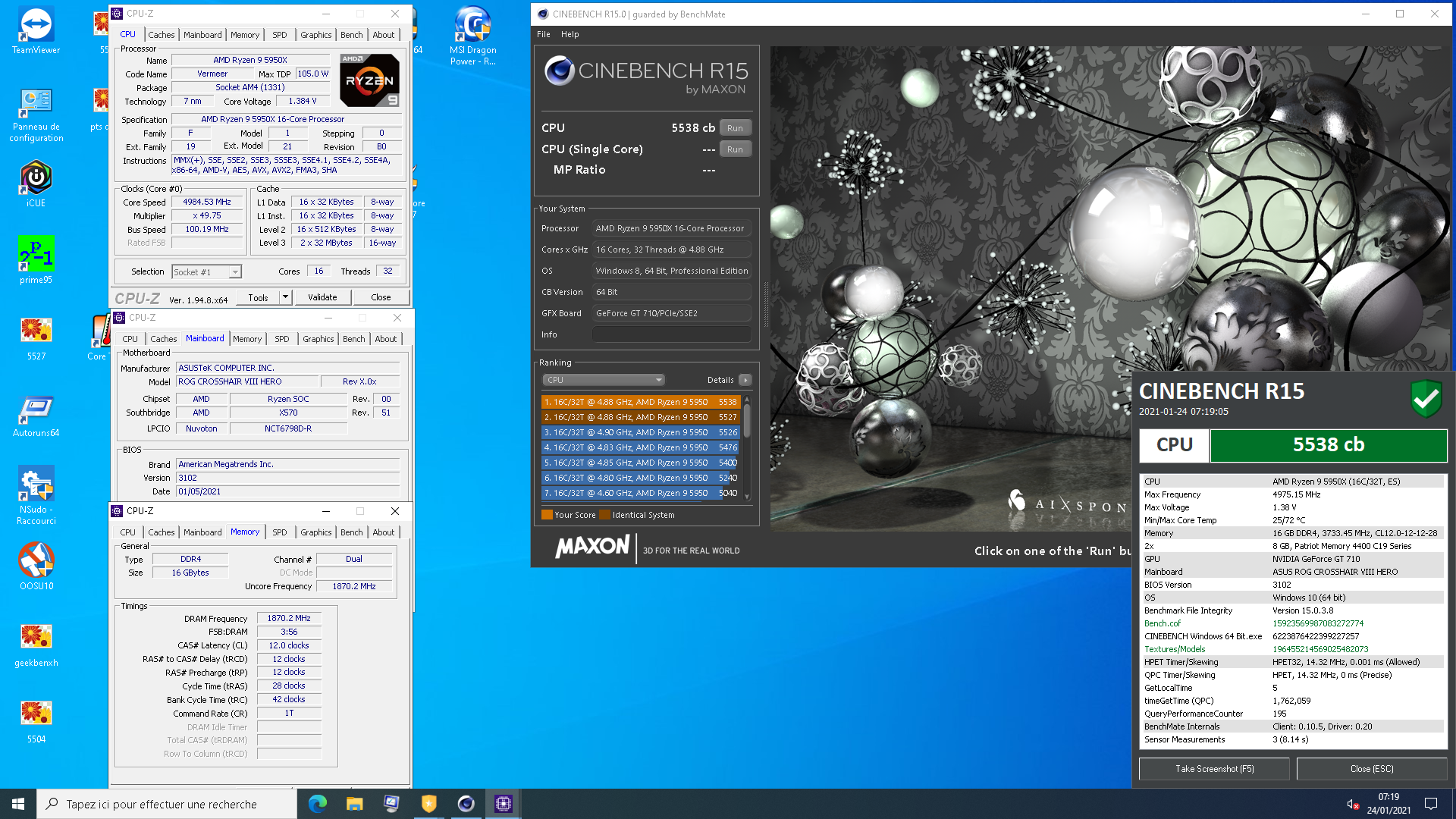The width and height of the screenshot is (1456, 819).
Task: Open About tab in Mainboard CPU-Z window
Action: tap(385, 339)
